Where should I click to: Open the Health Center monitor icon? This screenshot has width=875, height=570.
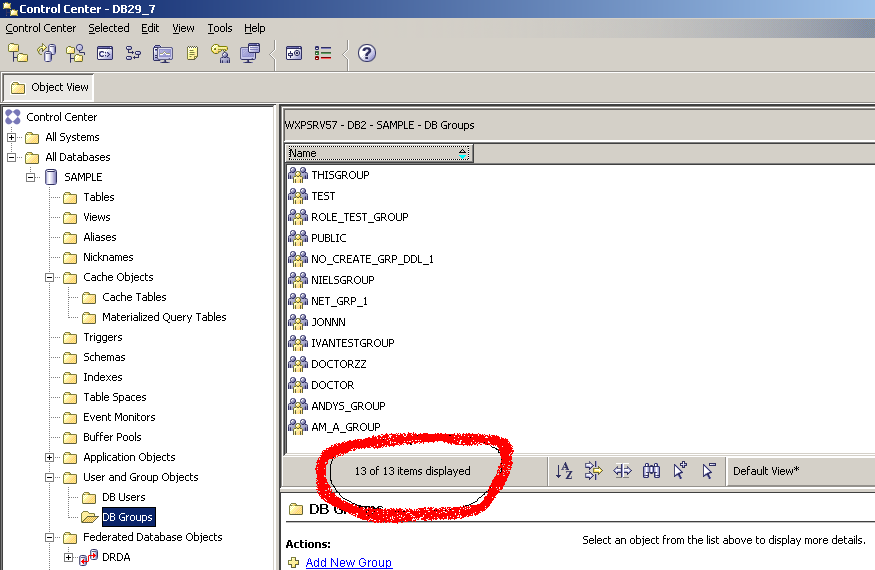pyautogui.click(x=163, y=53)
